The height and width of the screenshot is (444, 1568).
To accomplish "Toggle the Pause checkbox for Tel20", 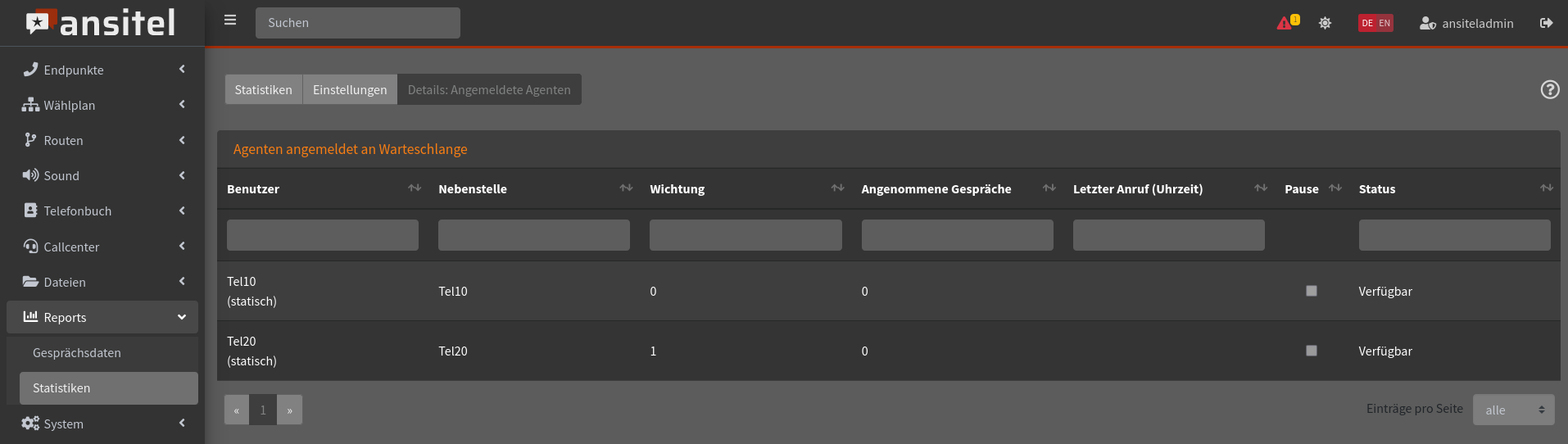I will (1311, 351).
